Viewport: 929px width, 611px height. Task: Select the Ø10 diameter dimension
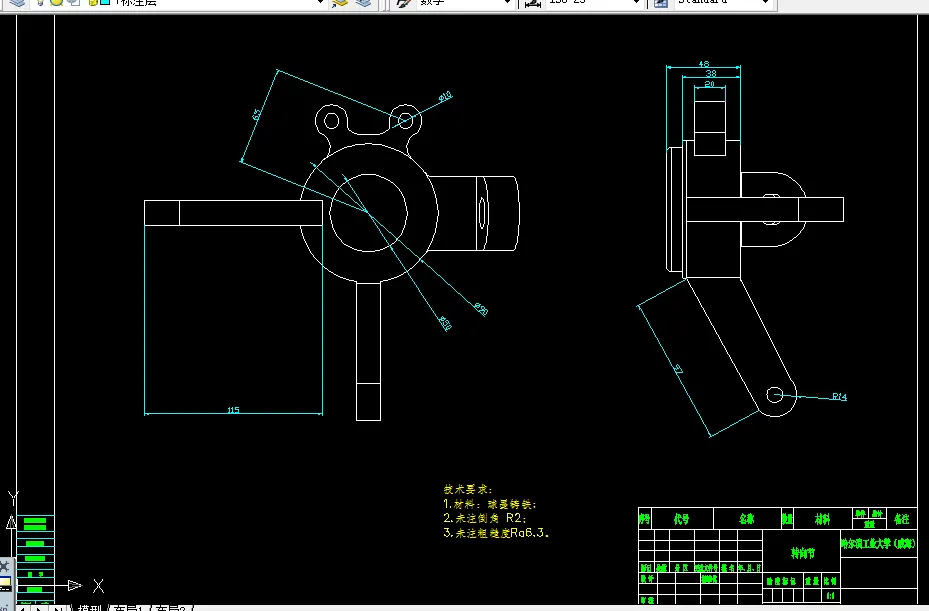[445, 96]
